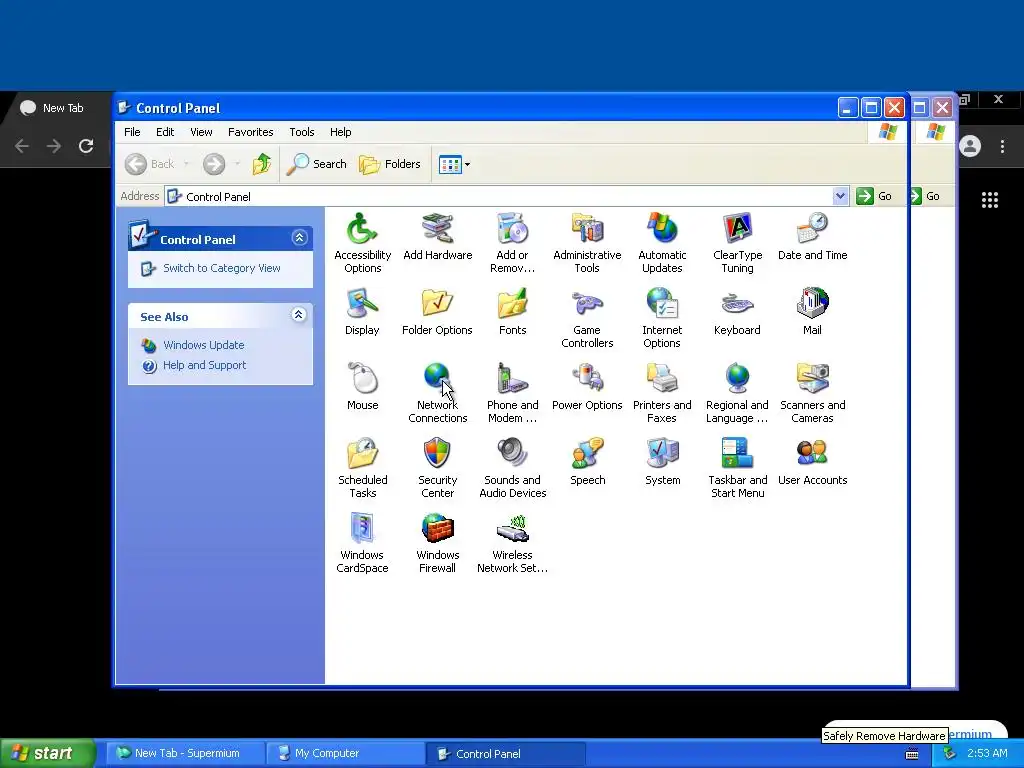This screenshot has width=1024, height=768.
Task: Open the View menu
Action: (x=201, y=132)
